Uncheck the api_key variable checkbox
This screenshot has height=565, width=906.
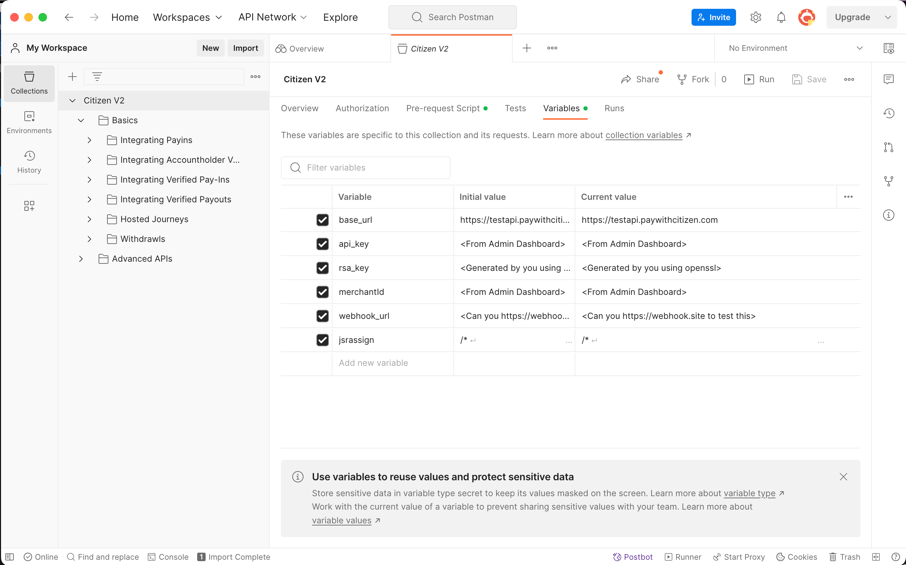coord(322,244)
